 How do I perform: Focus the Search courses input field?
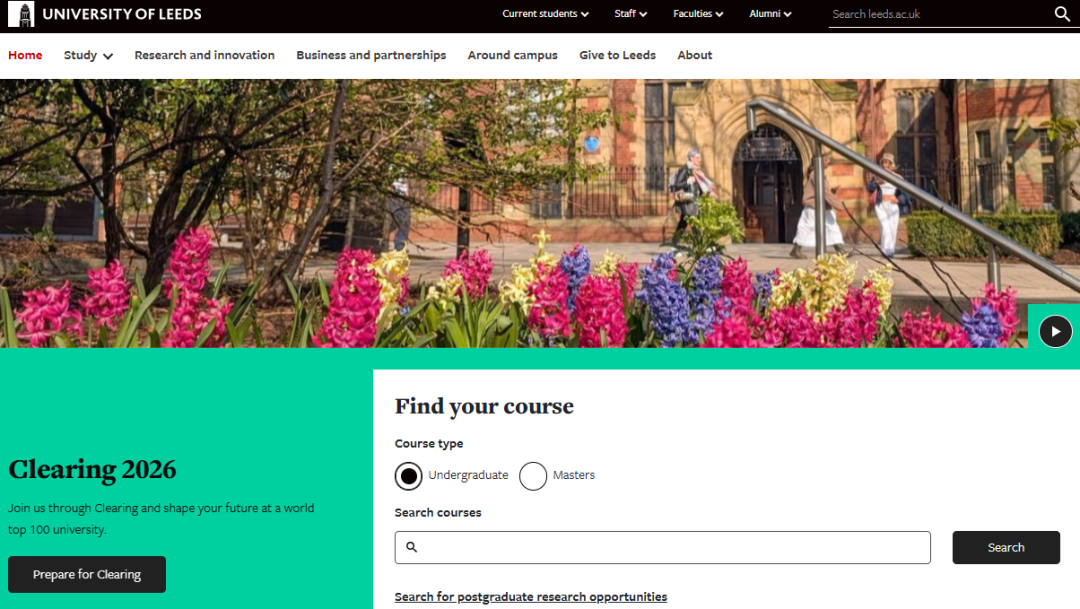pyautogui.click(x=663, y=548)
